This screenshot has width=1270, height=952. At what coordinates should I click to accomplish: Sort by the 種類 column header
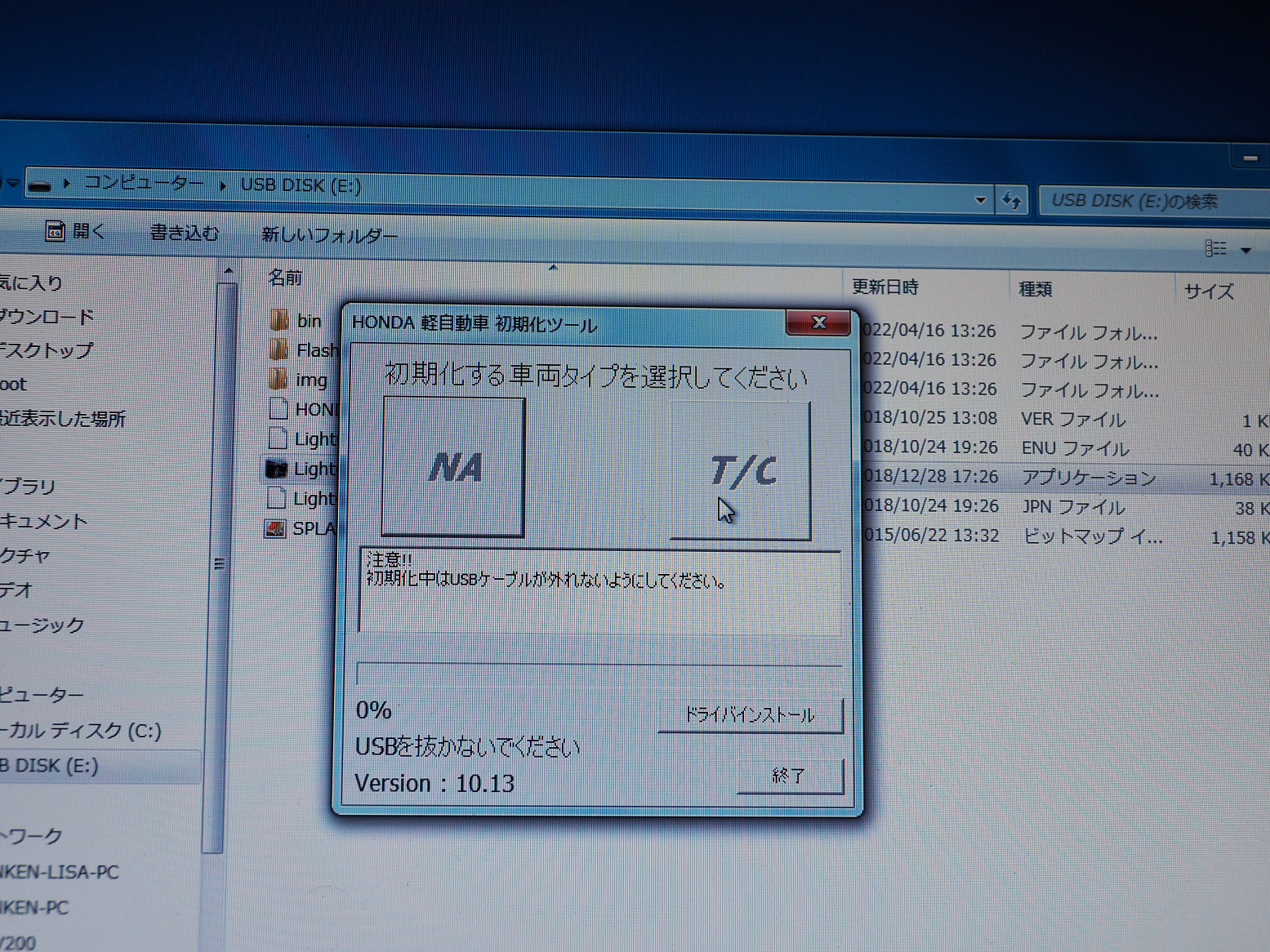pos(1035,290)
